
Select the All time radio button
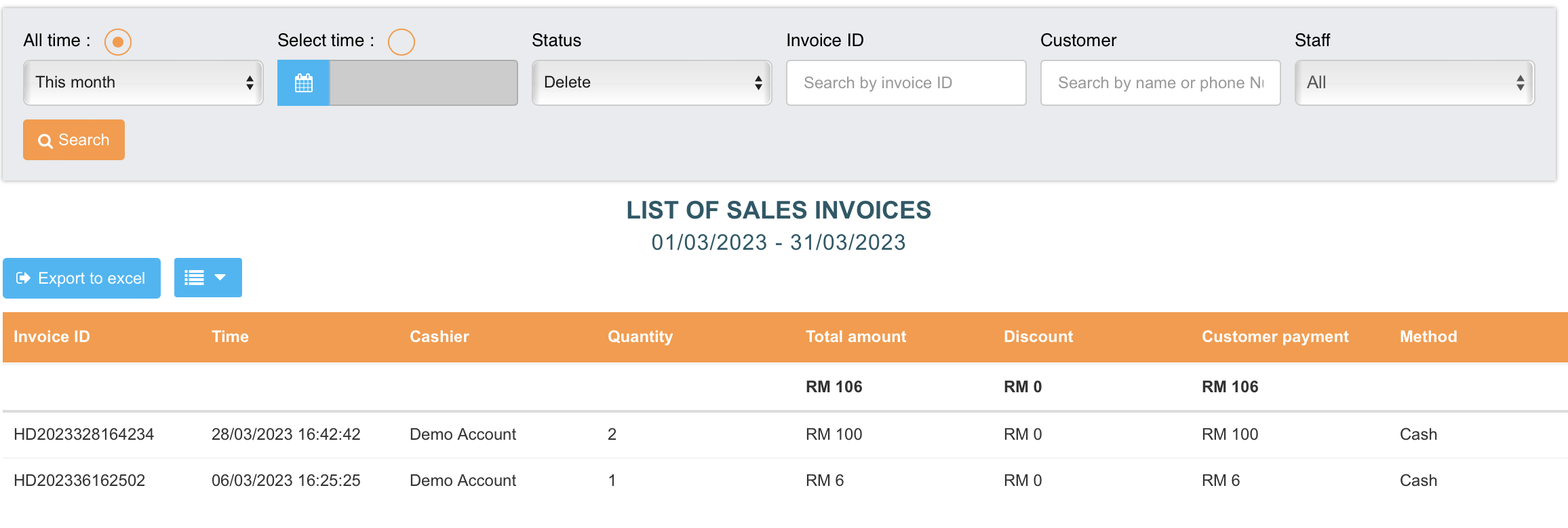[x=117, y=41]
